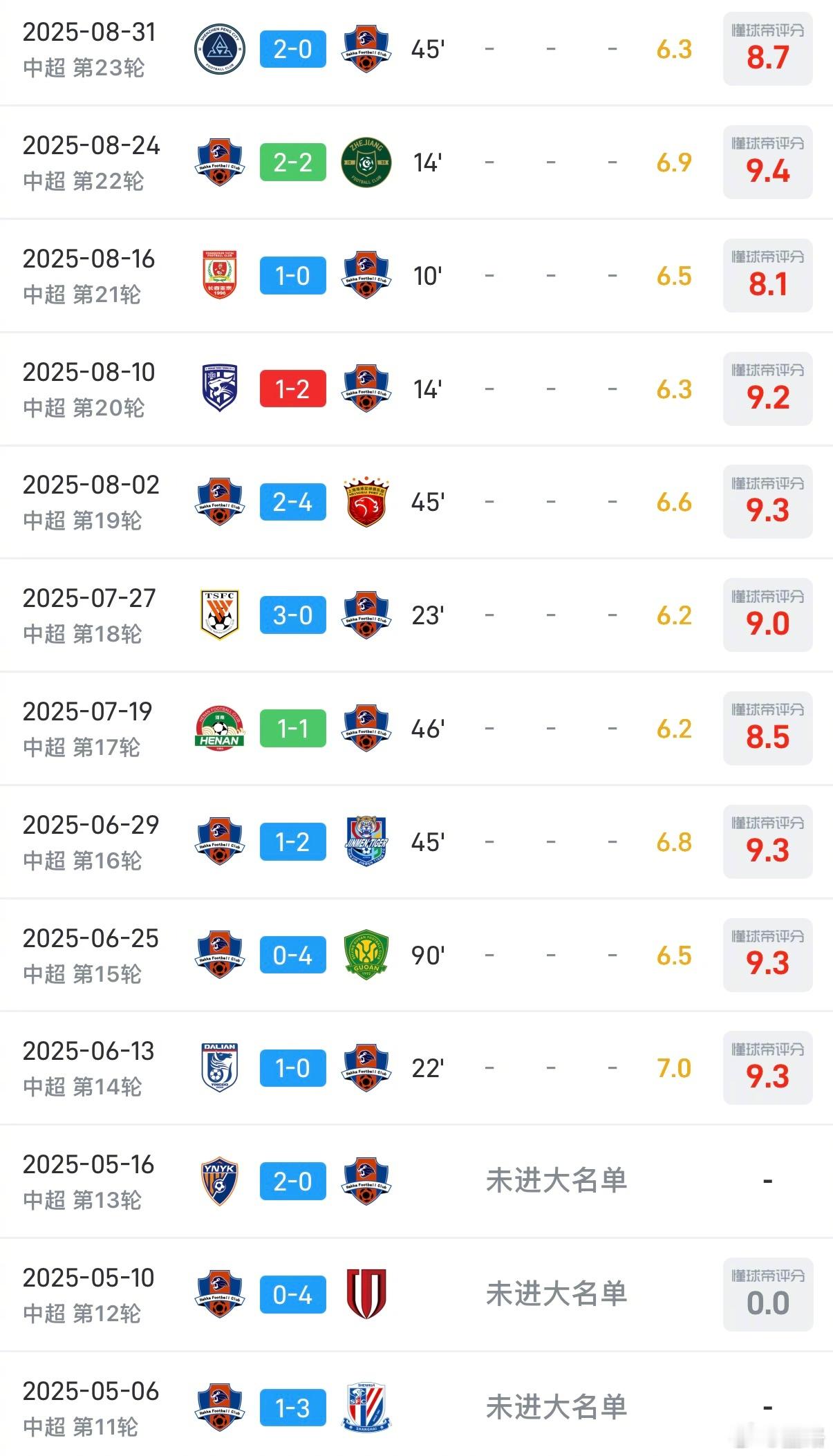Viewport: 833px width, 1456px height.
Task: Open the green 1-1 score badge
Action: pyautogui.click(x=293, y=729)
